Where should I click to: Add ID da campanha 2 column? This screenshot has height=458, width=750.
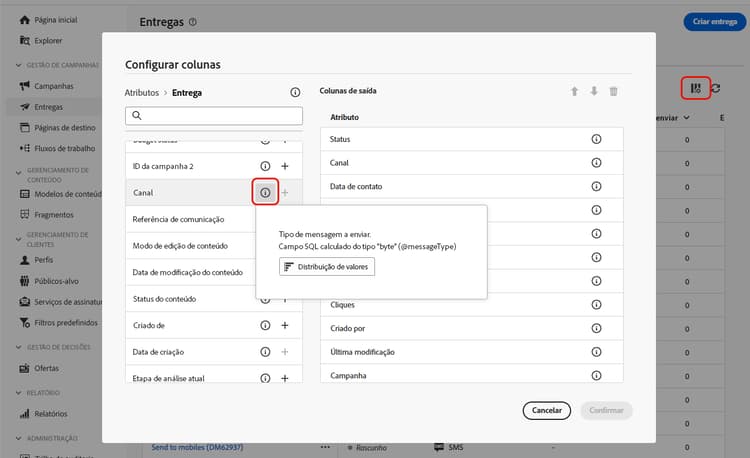pos(285,166)
